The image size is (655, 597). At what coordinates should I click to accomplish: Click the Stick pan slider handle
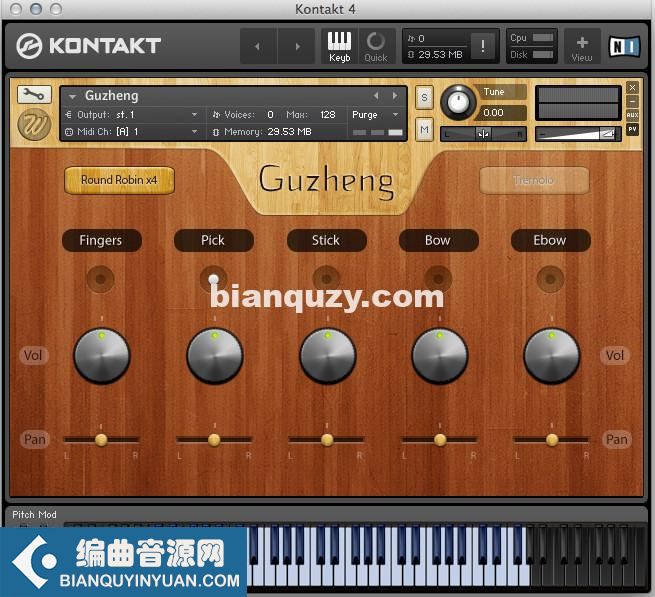click(x=327, y=439)
